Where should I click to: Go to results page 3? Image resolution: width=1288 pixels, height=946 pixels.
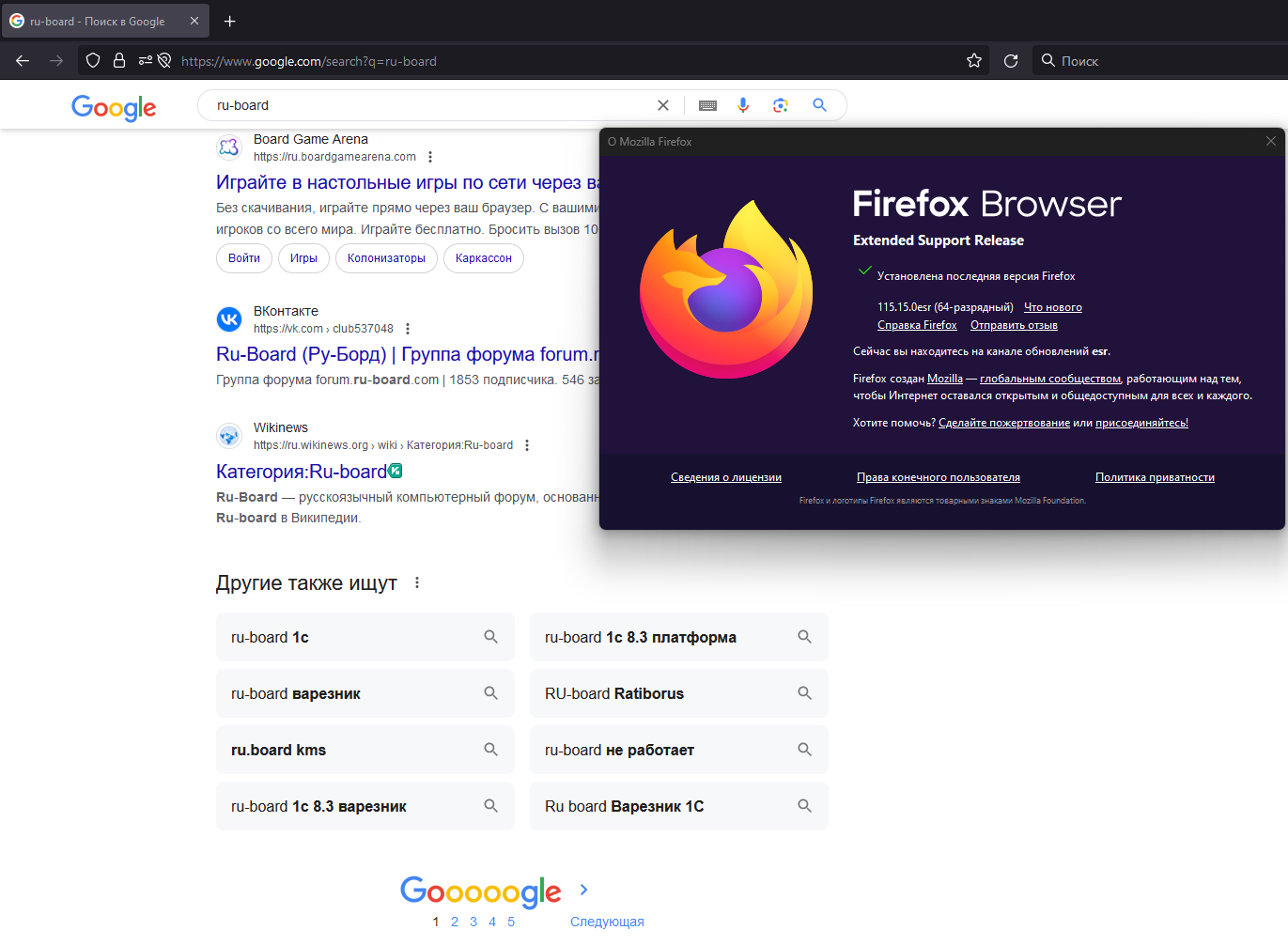tap(473, 922)
